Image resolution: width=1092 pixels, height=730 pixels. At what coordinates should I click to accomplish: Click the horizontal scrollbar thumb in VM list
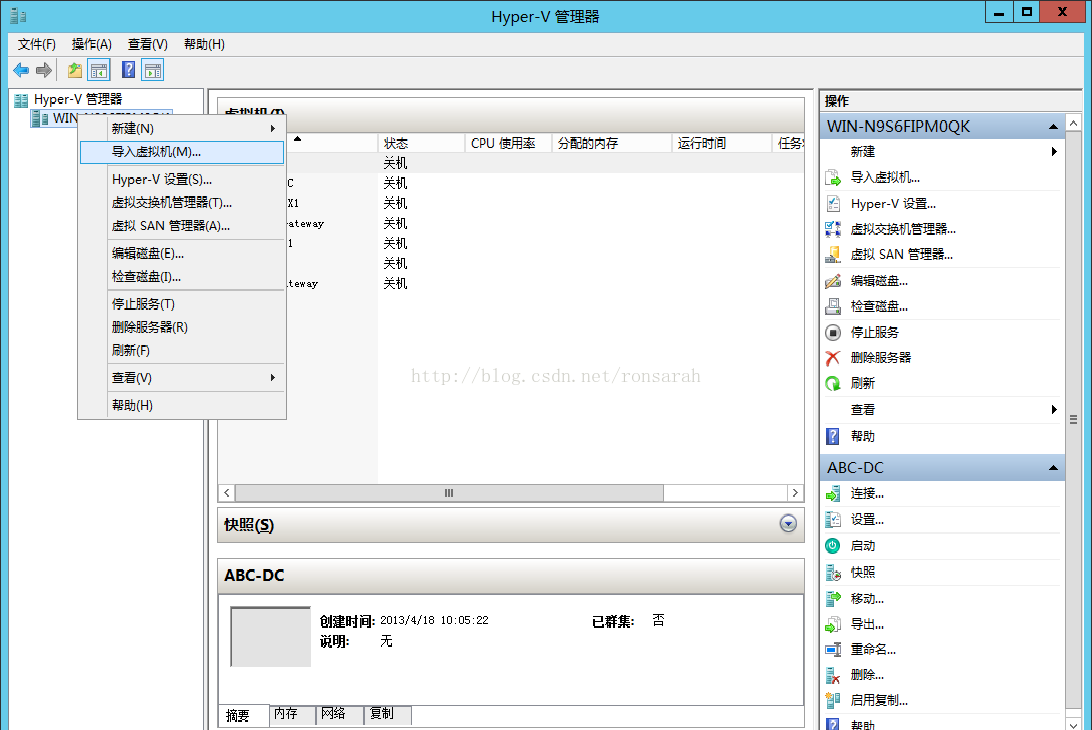(x=449, y=492)
